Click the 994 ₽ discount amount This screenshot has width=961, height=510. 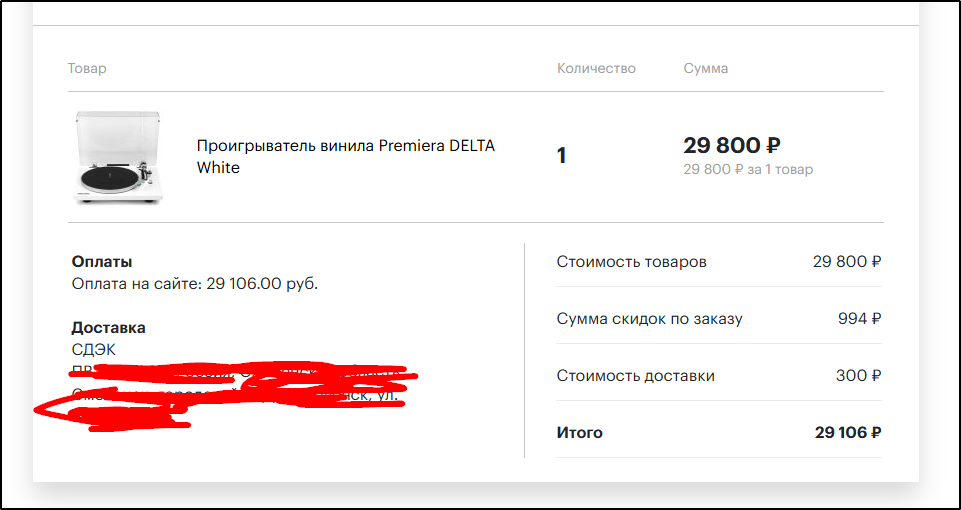point(859,319)
